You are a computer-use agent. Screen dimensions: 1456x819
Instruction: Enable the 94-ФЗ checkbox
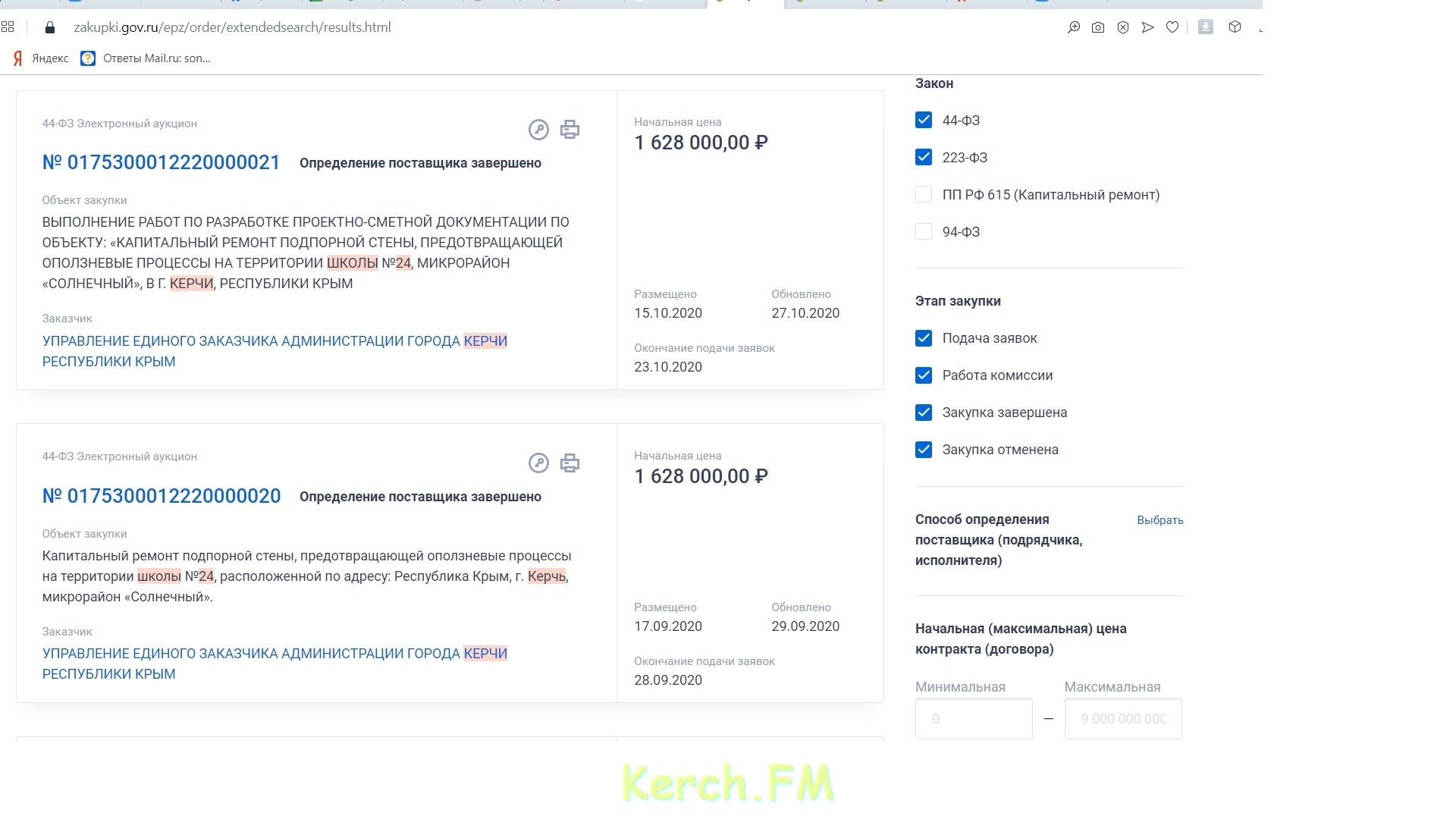pos(924,231)
